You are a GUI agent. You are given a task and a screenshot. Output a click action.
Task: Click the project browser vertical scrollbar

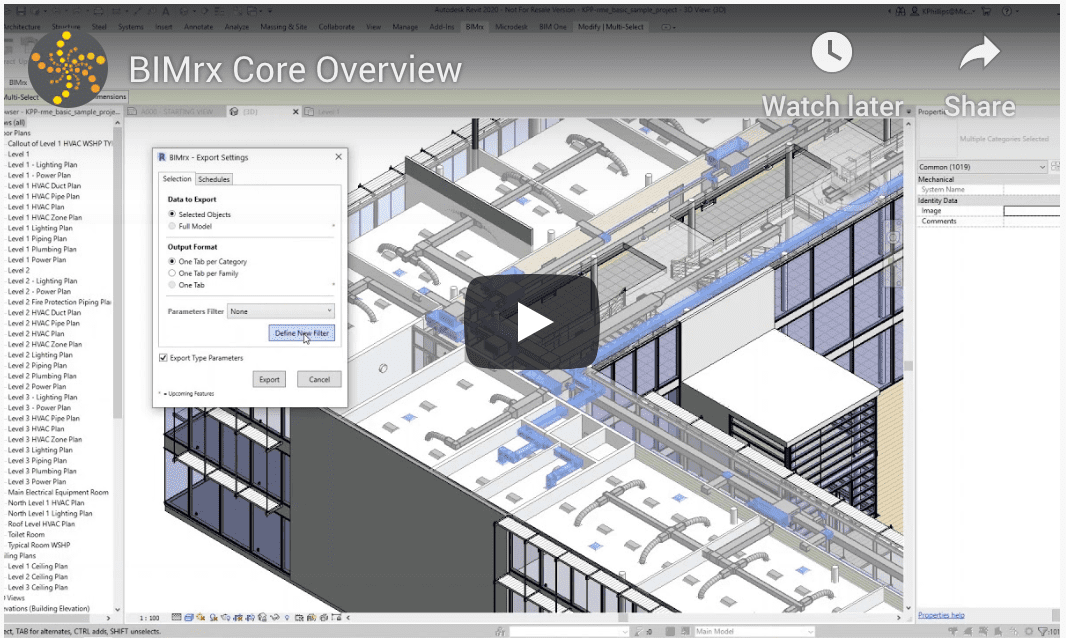[x=117, y=272]
